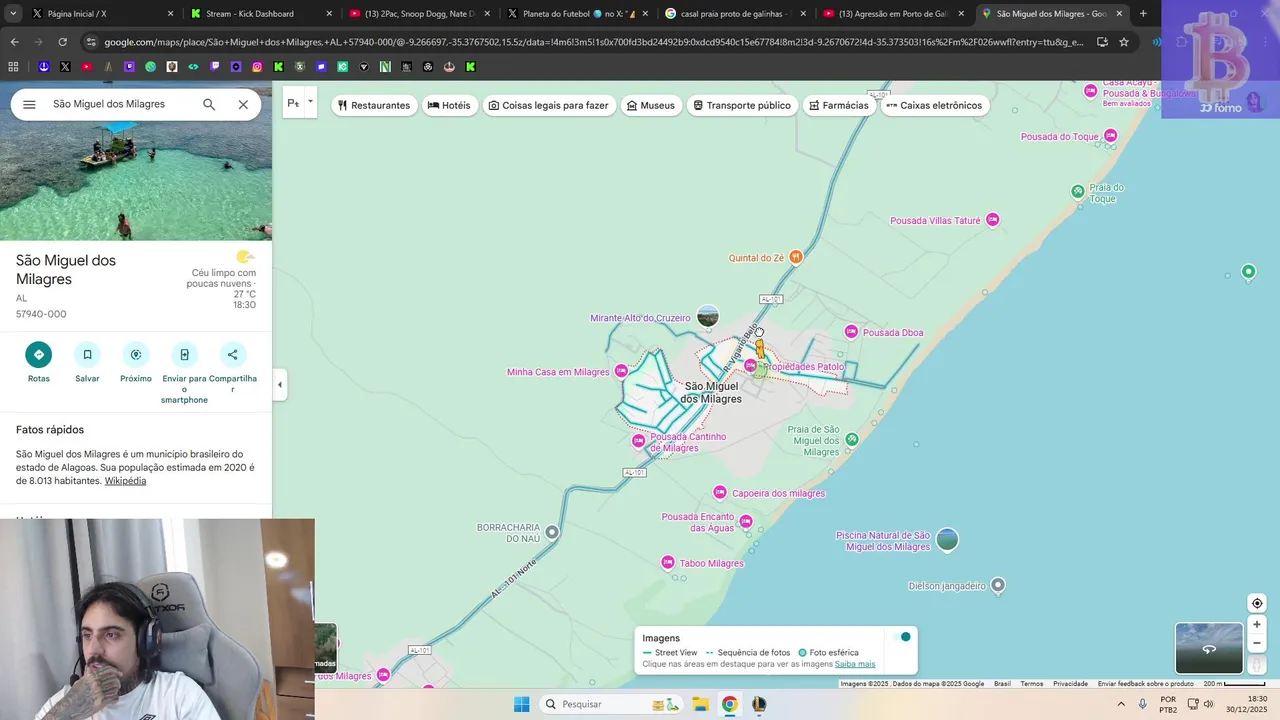
Task: Click the Termos footer link
Action: pos(1032,684)
